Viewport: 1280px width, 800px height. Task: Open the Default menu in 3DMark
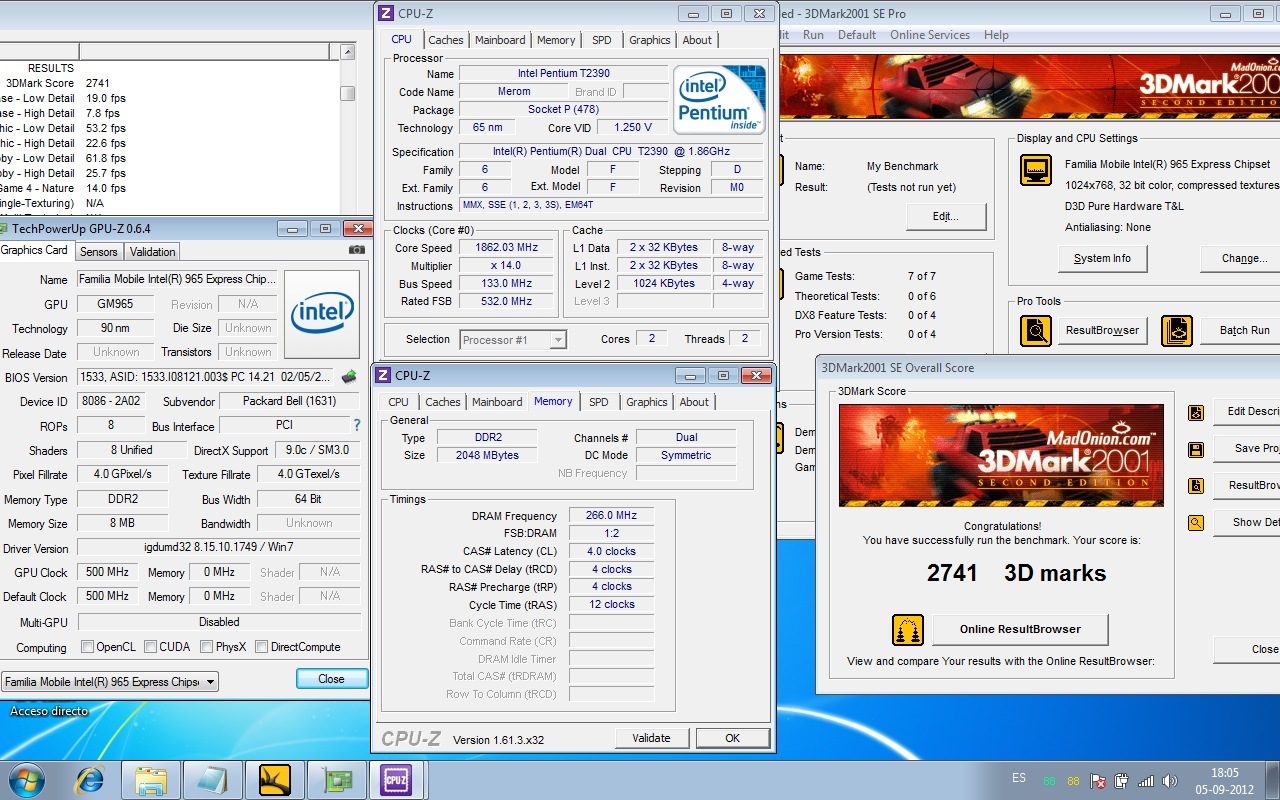point(857,35)
